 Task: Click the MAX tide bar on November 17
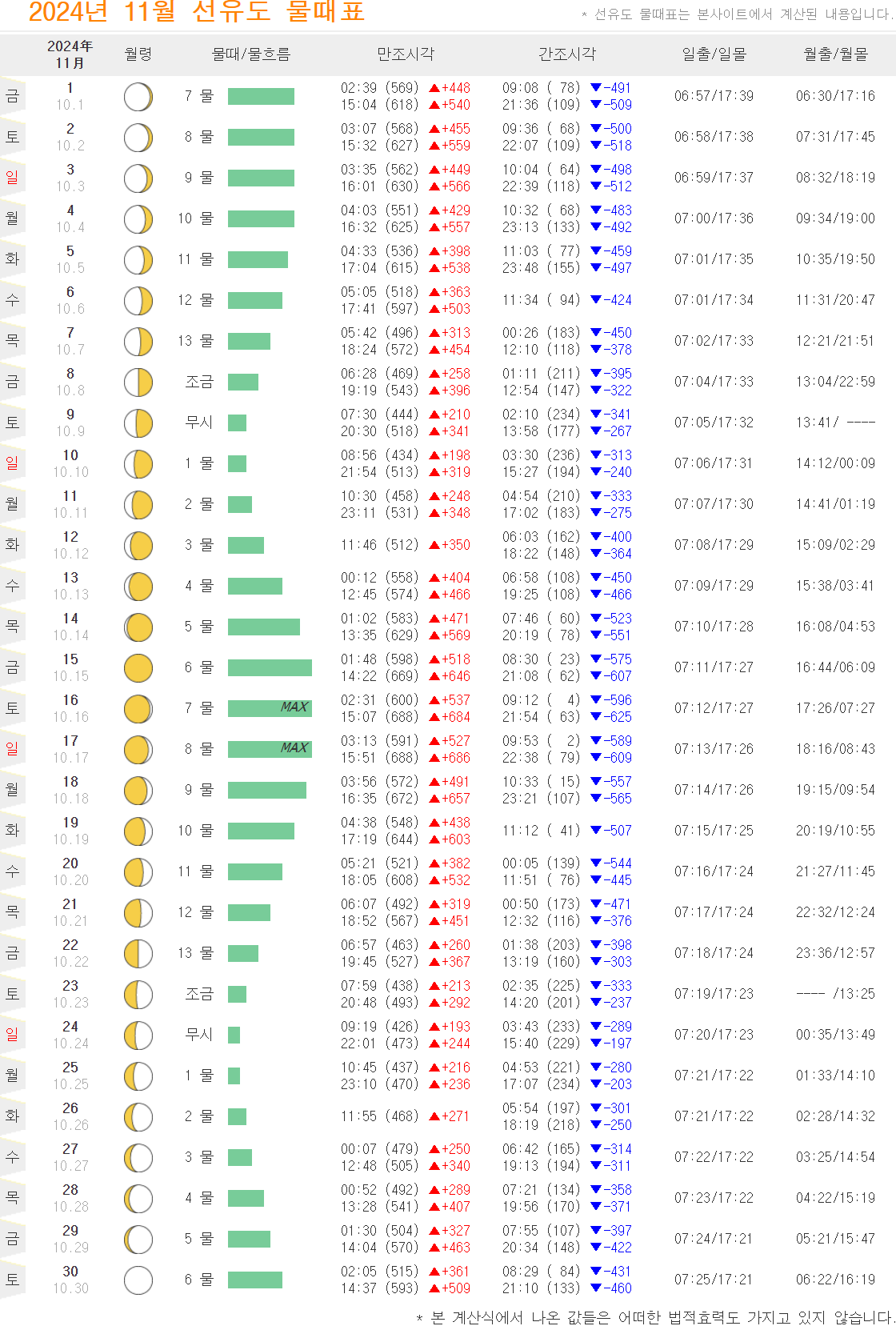[270, 749]
